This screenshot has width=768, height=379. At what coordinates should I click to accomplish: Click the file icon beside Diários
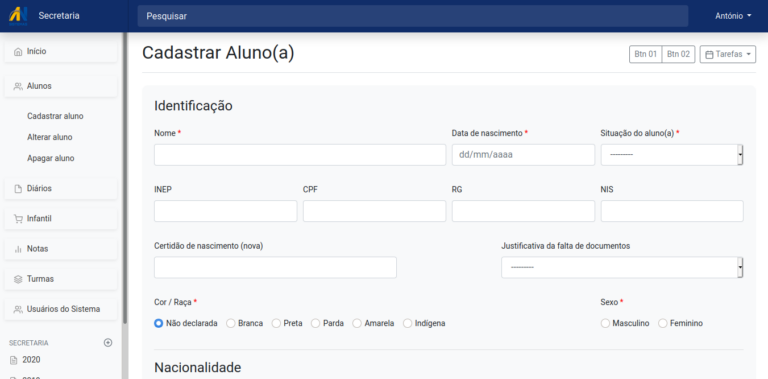point(18,189)
